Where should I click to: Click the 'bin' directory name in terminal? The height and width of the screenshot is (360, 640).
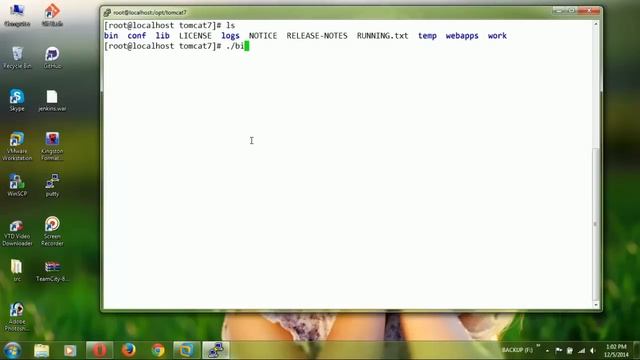click(x=111, y=36)
